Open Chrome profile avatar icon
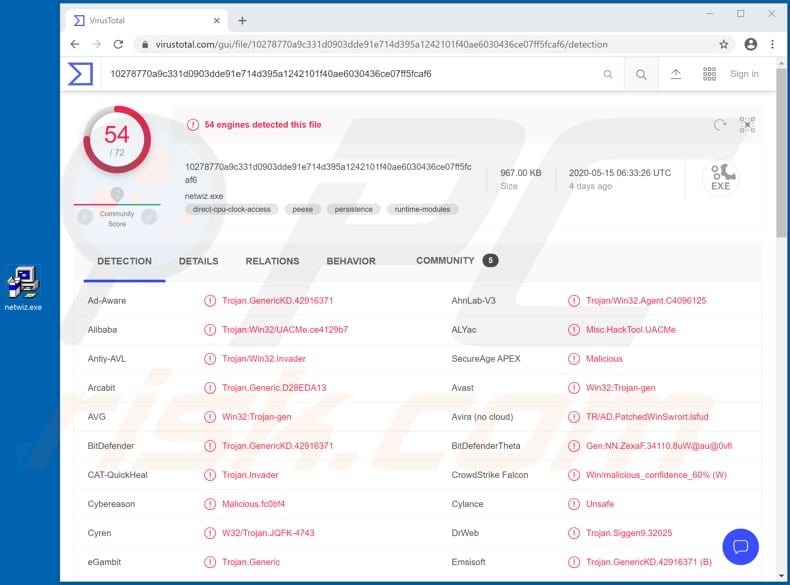The width and height of the screenshot is (790, 585). tap(751, 44)
